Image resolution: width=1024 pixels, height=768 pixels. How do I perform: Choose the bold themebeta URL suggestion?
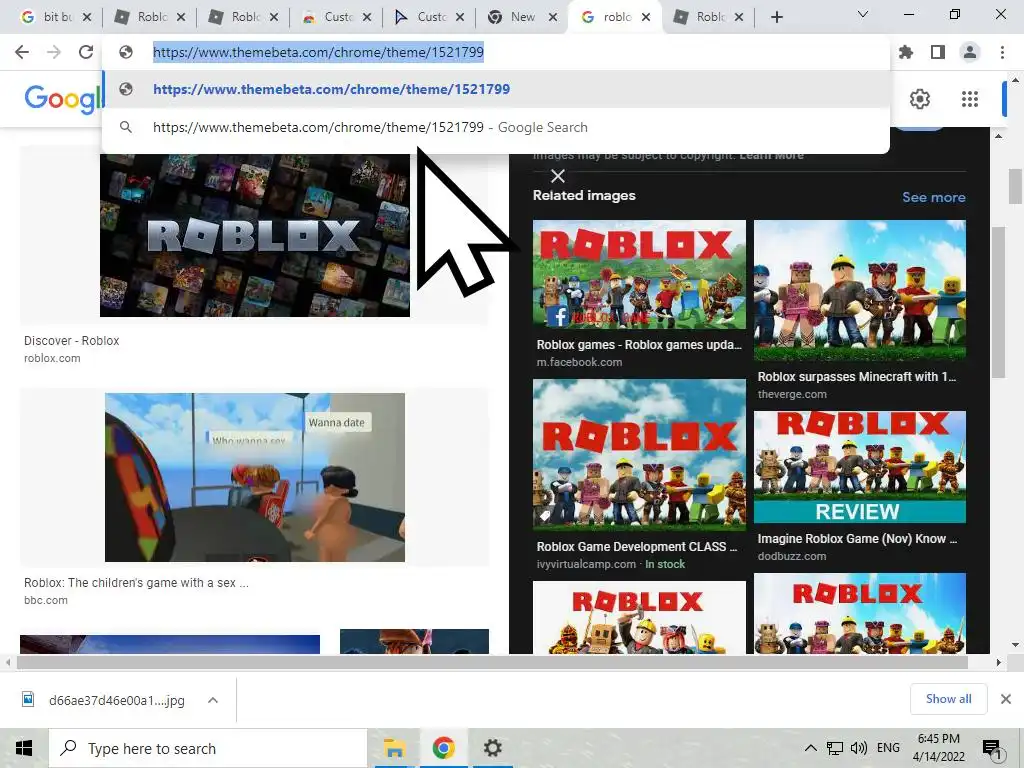click(x=496, y=89)
